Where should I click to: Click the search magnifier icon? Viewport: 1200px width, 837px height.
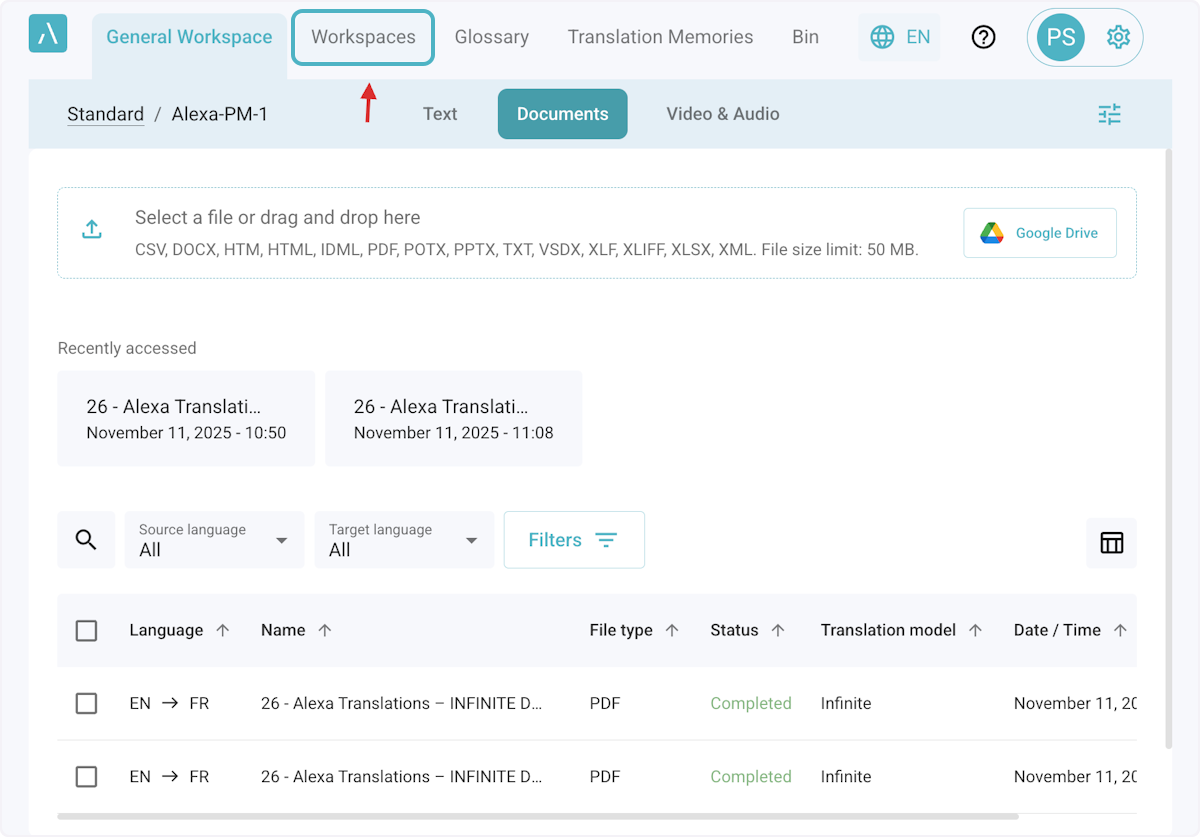click(86, 540)
